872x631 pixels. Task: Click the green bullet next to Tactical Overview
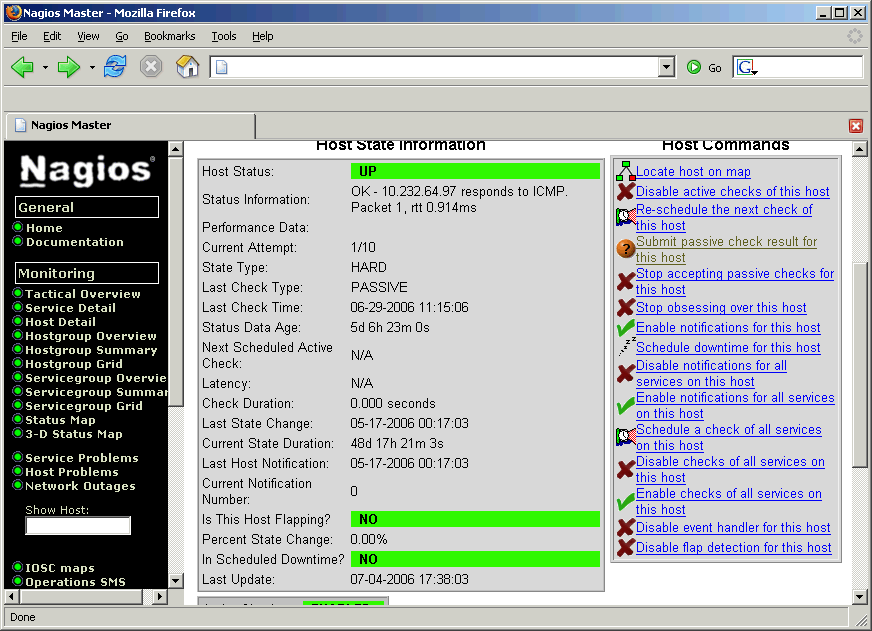coord(18,293)
